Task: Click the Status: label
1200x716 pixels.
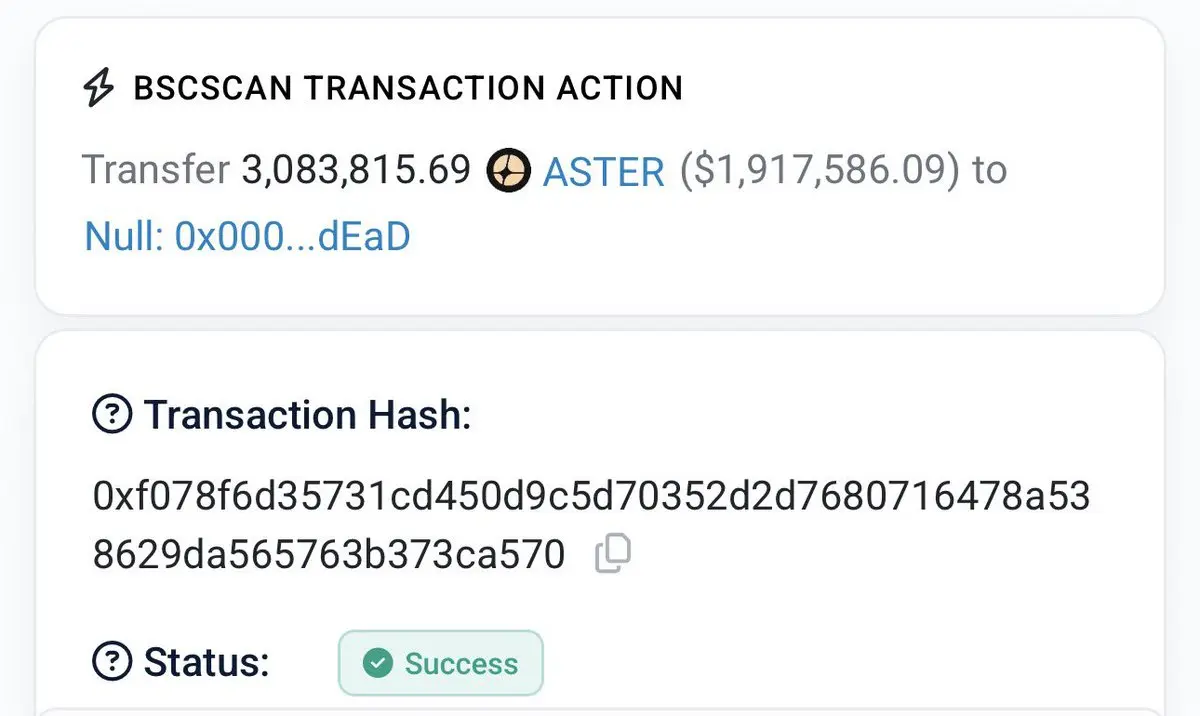Action: coord(207,662)
